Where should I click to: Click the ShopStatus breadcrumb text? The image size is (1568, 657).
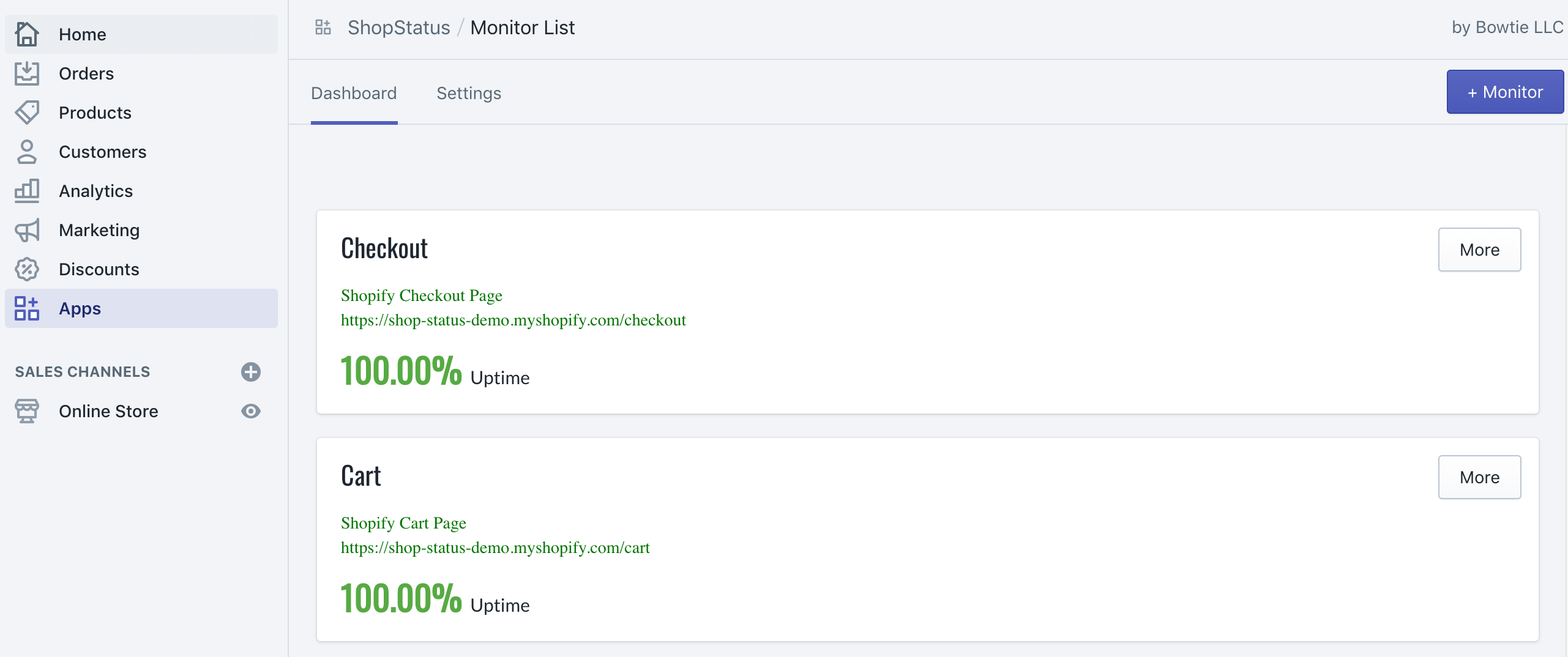pyautogui.click(x=398, y=28)
